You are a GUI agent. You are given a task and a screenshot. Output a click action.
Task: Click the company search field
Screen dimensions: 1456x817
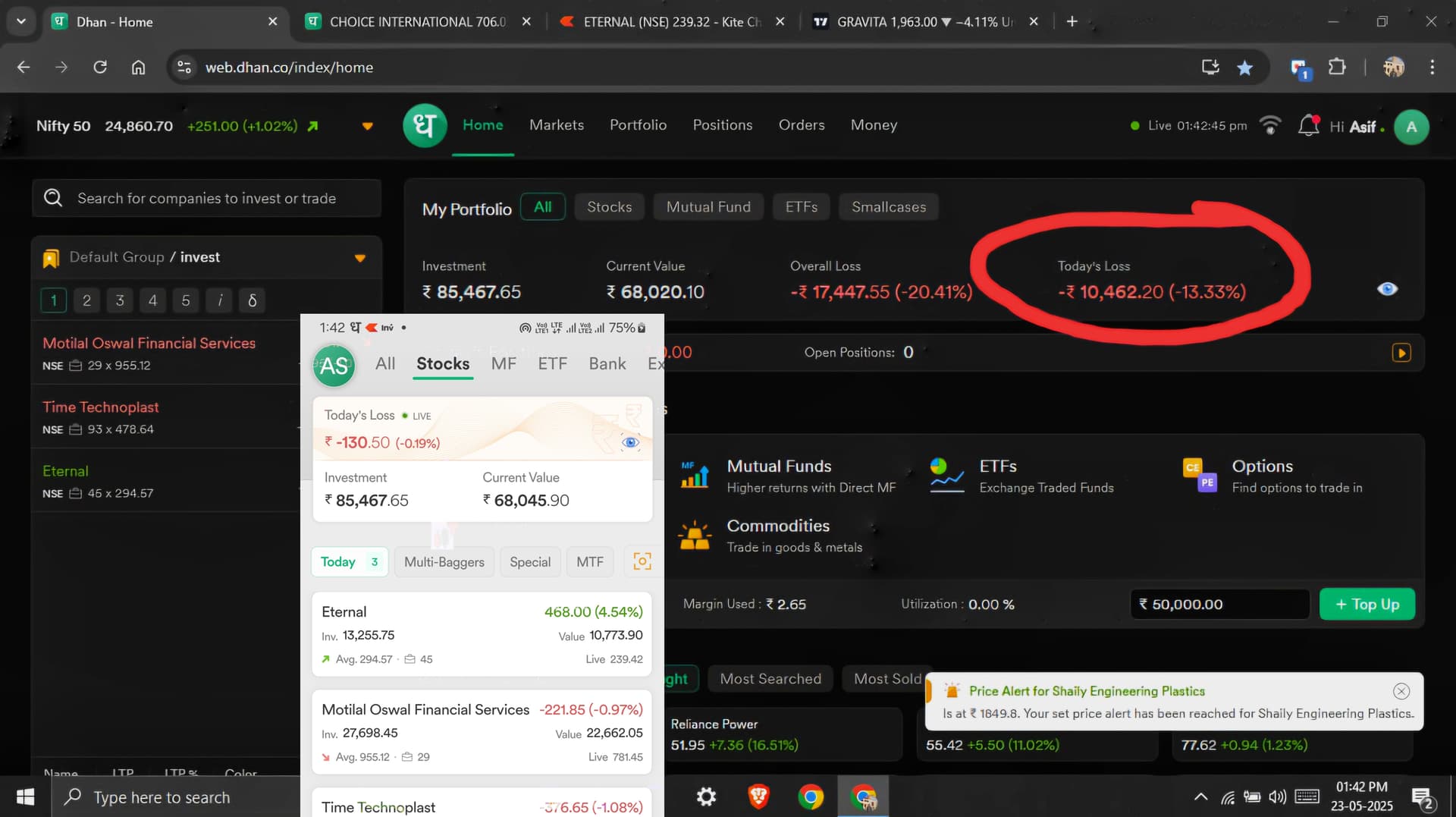[206, 198]
